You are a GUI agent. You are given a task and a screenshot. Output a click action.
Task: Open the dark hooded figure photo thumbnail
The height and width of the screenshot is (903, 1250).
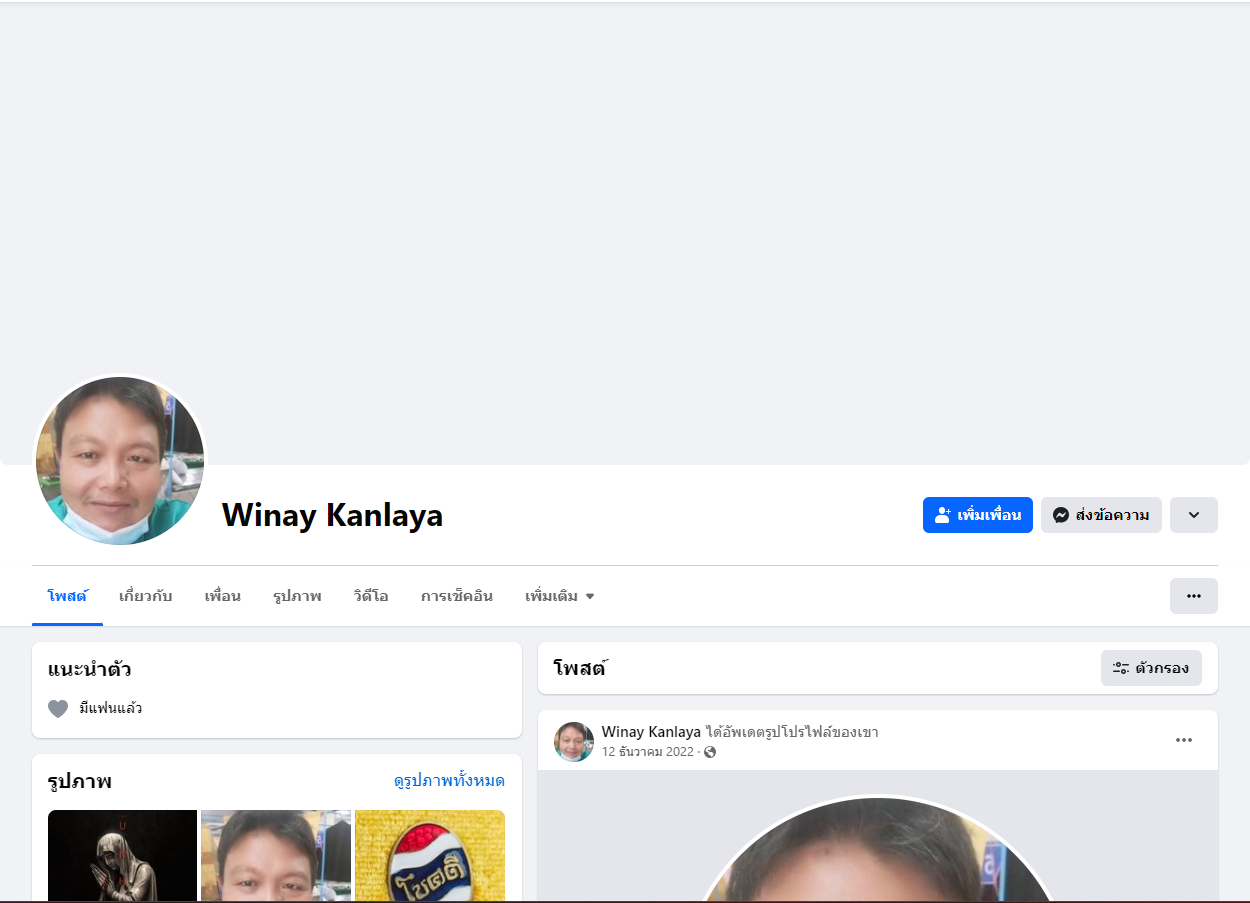[122, 856]
